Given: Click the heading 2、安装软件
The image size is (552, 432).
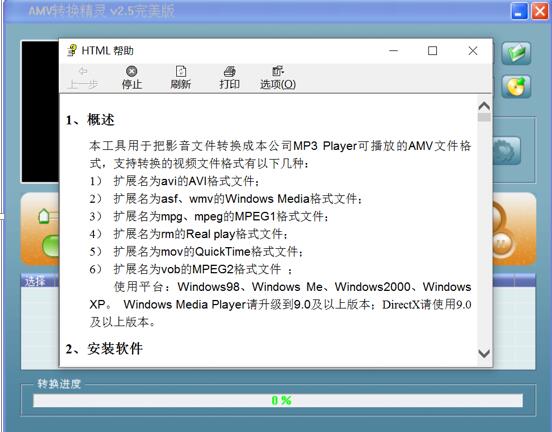Looking at the screenshot, I should [x=104, y=349].
